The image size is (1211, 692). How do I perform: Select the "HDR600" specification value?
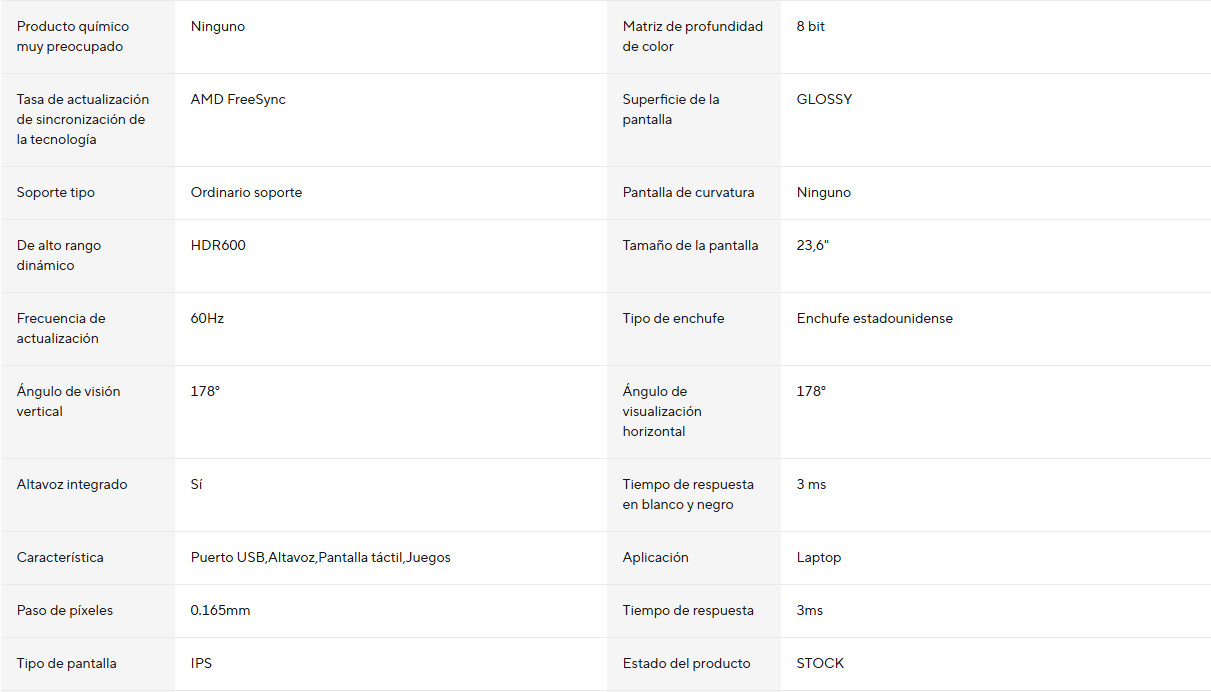[218, 246]
